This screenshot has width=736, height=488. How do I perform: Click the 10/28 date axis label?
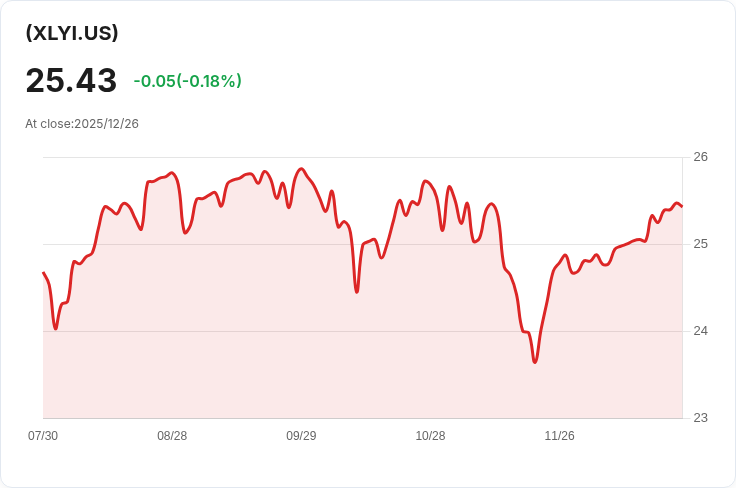click(x=430, y=436)
